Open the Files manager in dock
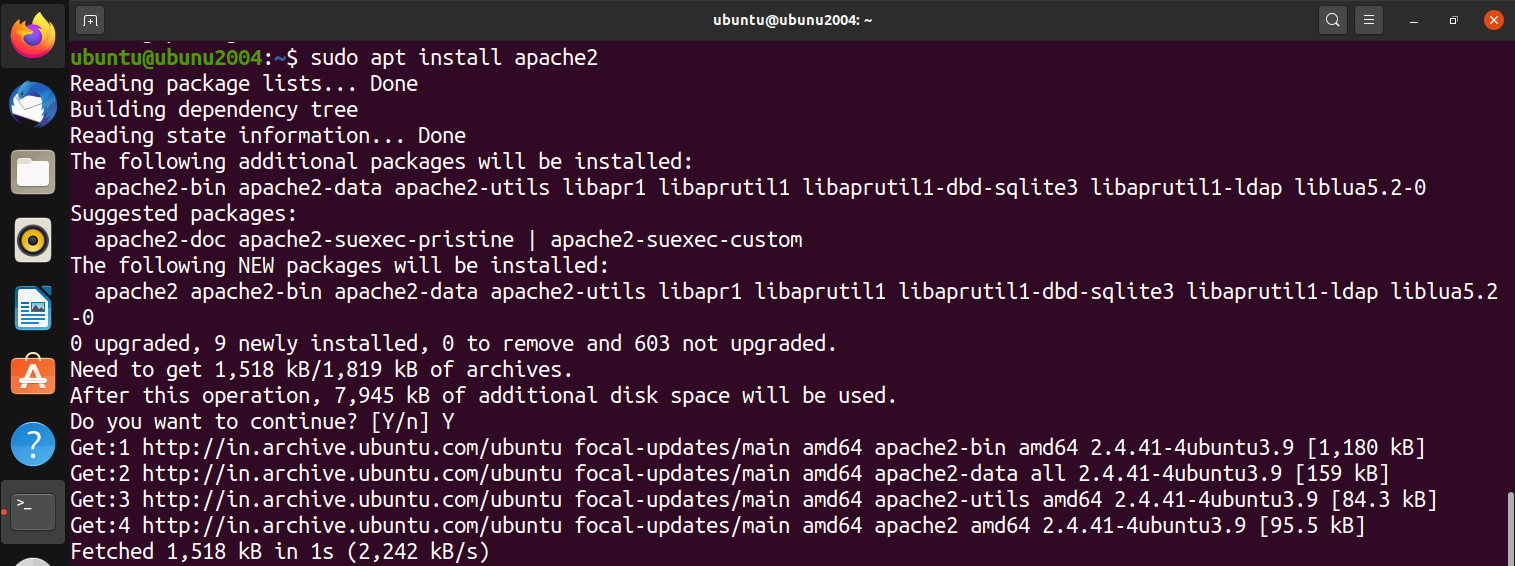Viewport: 1515px width, 566px height. click(x=33, y=173)
